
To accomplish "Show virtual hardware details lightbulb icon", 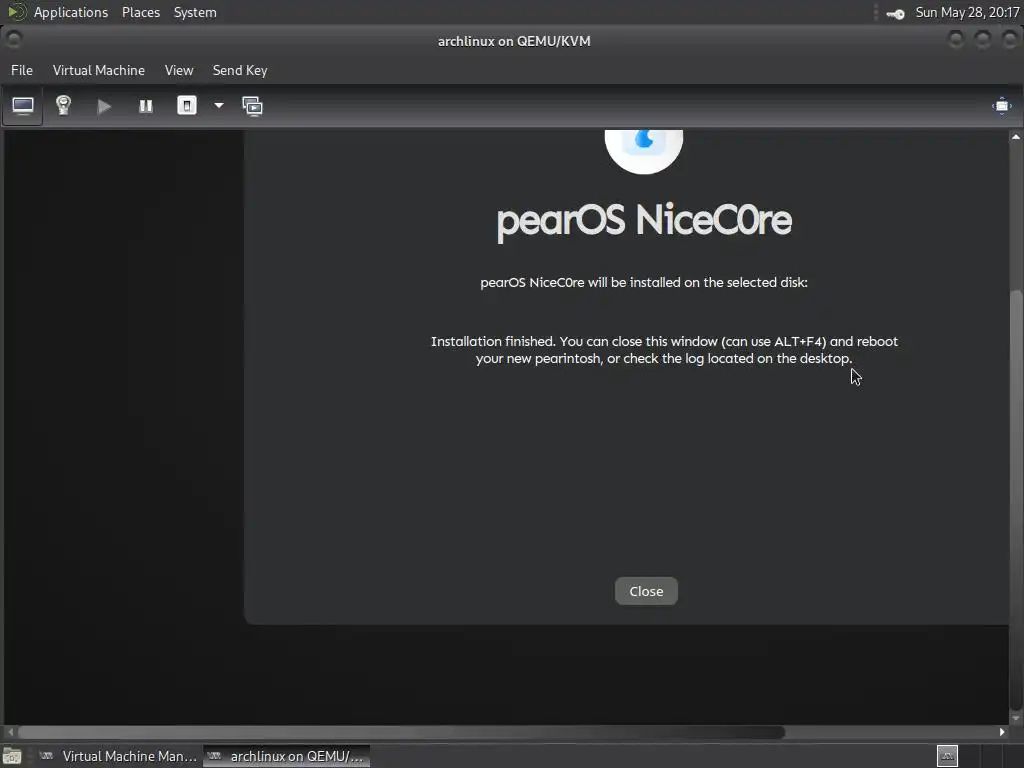I will (63, 106).
